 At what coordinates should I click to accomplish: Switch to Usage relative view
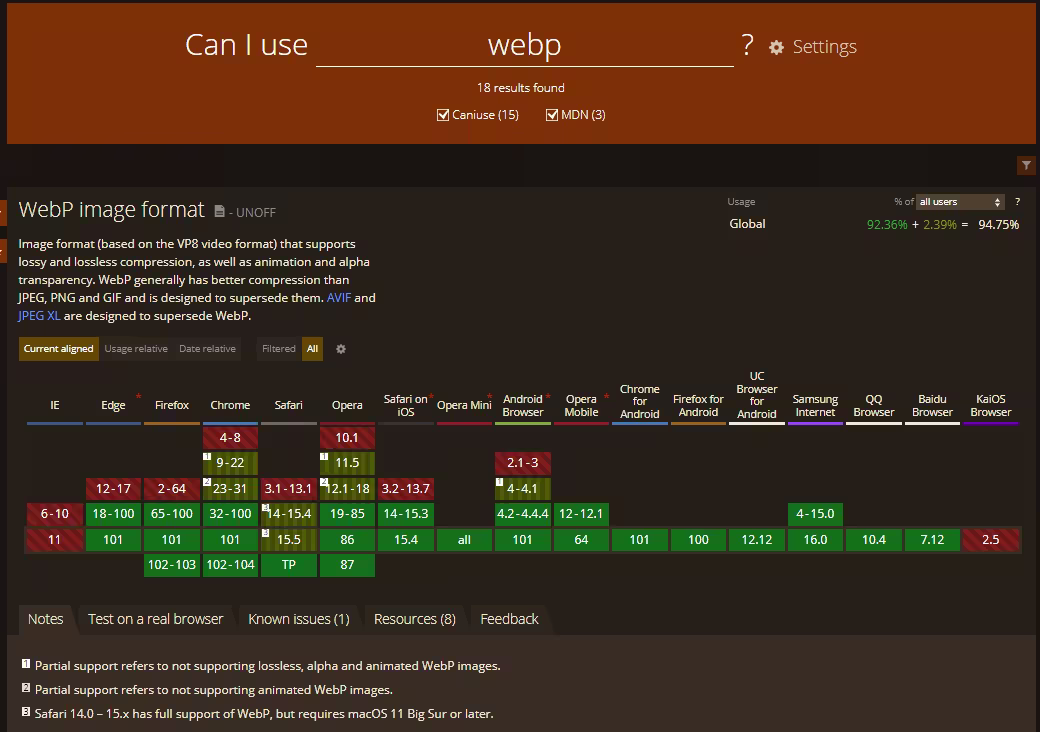tap(136, 349)
